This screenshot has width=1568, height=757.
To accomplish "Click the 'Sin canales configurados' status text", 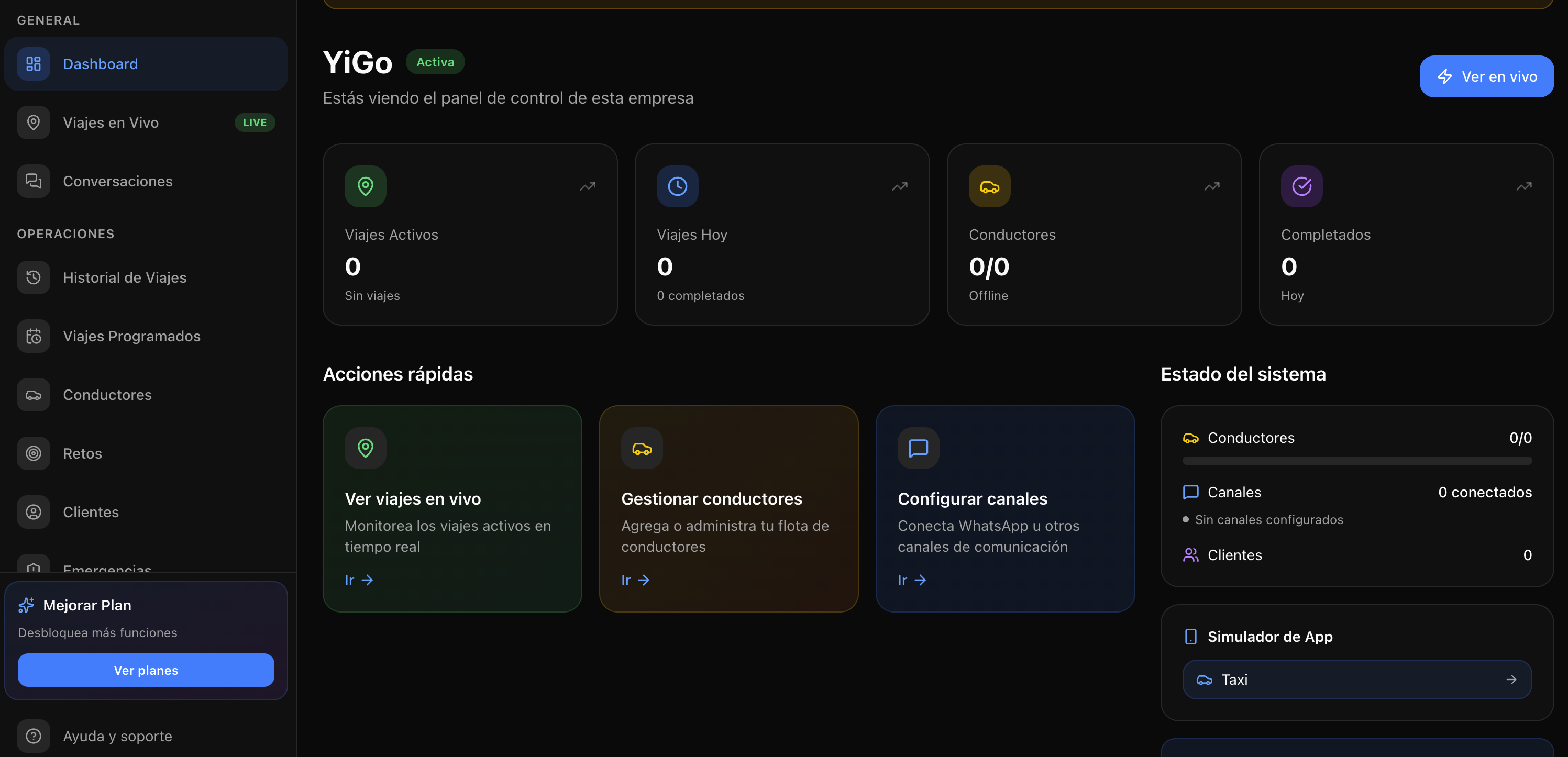I will point(1268,520).
